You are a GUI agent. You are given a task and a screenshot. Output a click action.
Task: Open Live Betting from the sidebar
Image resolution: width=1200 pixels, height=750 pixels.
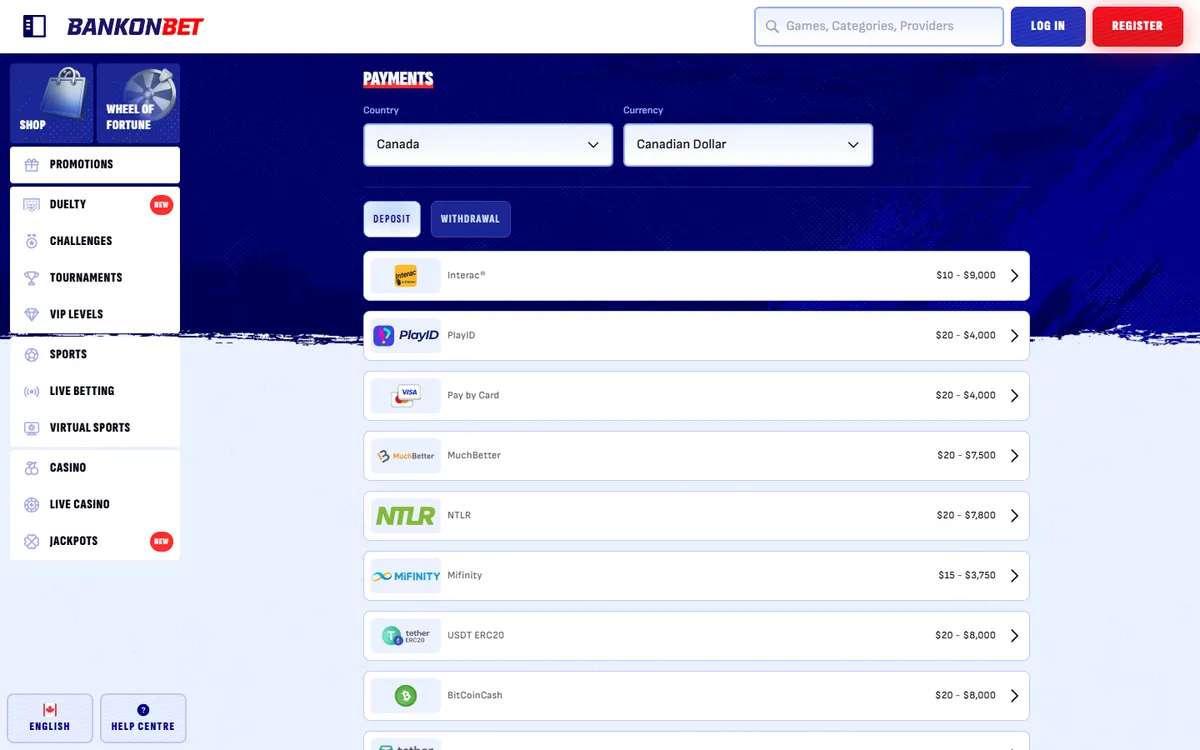(95, 391)
